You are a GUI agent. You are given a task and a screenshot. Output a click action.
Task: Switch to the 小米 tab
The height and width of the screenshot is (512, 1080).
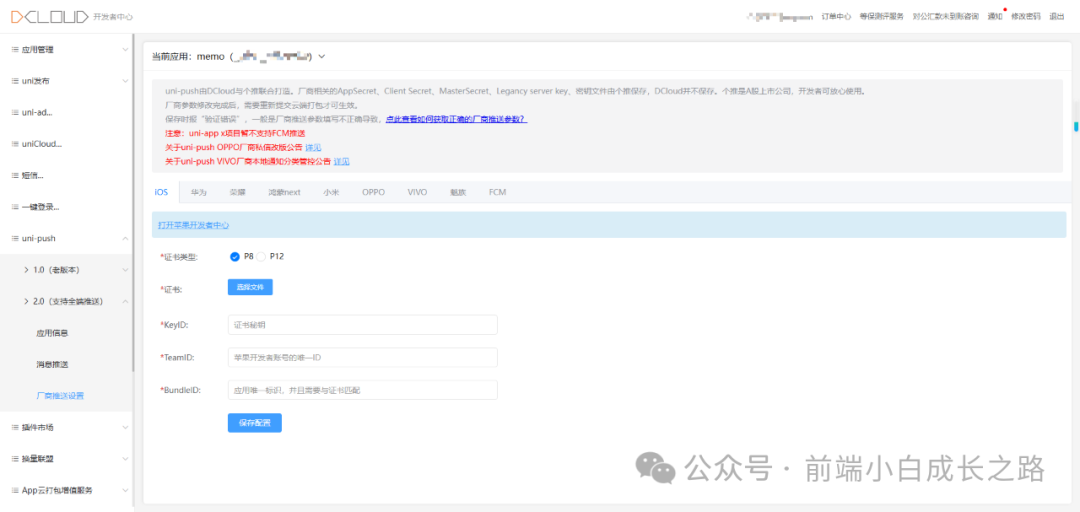[331, 192]
